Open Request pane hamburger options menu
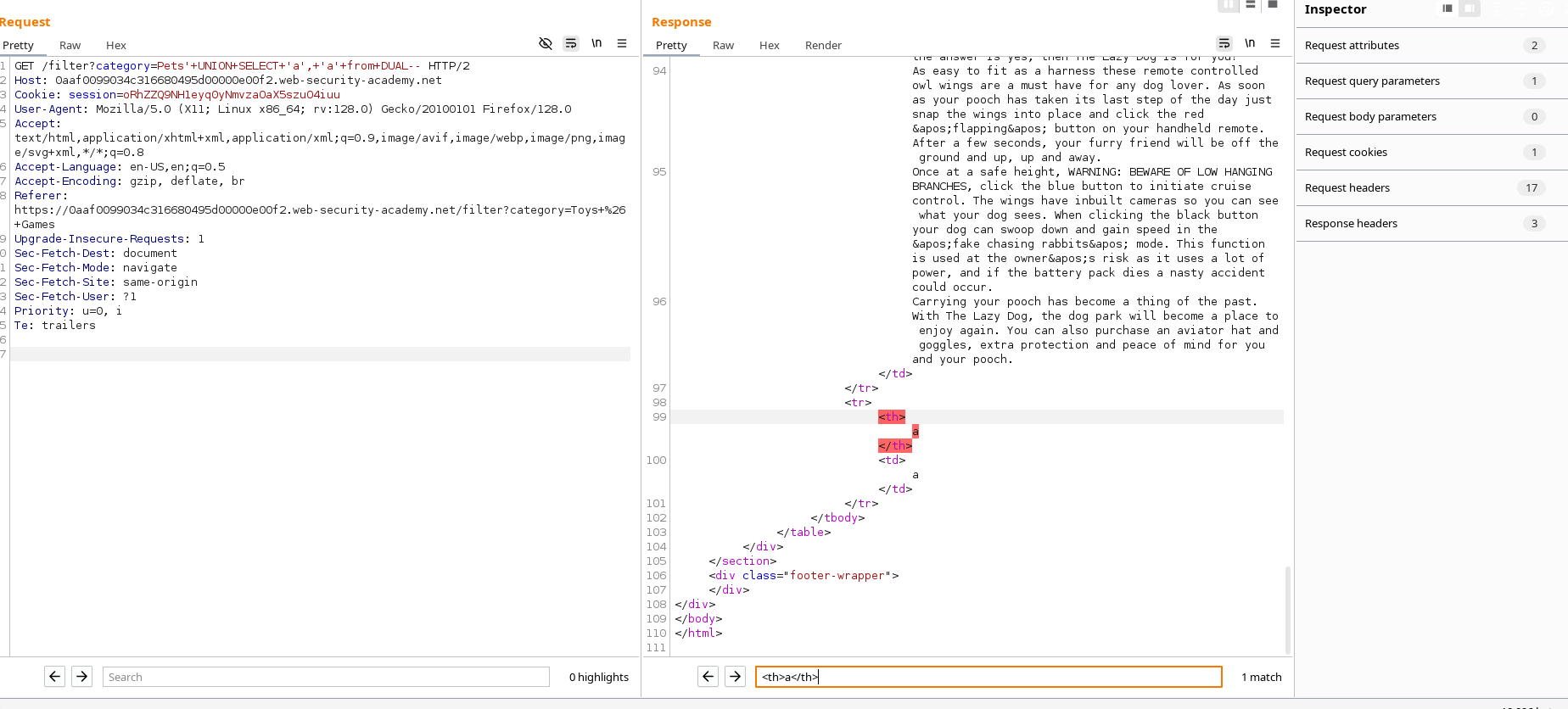This screenshot has width=1568, height=709. coord(622,43)
